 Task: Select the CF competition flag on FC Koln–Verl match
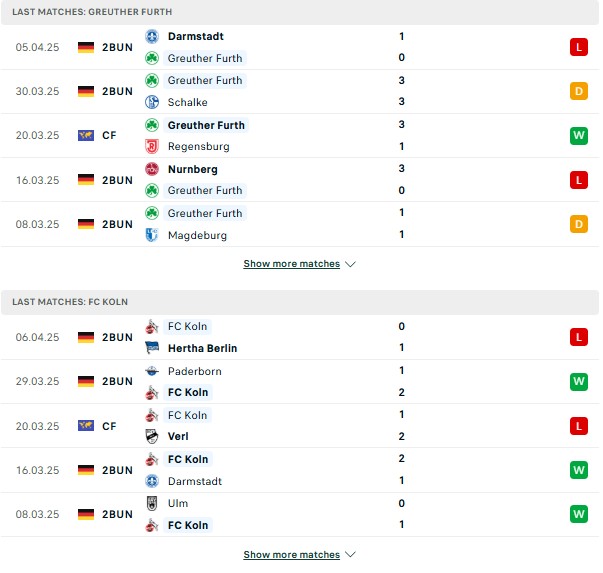(x=86, y=426)
